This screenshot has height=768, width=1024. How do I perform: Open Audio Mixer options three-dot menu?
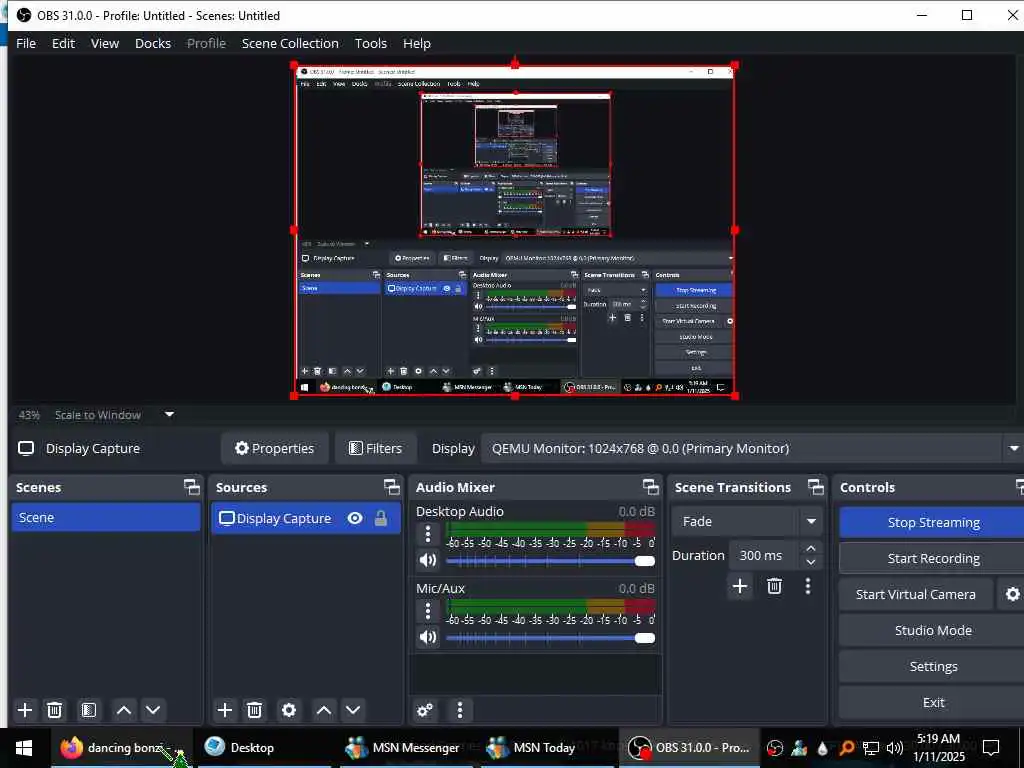(x=460, y=710)
